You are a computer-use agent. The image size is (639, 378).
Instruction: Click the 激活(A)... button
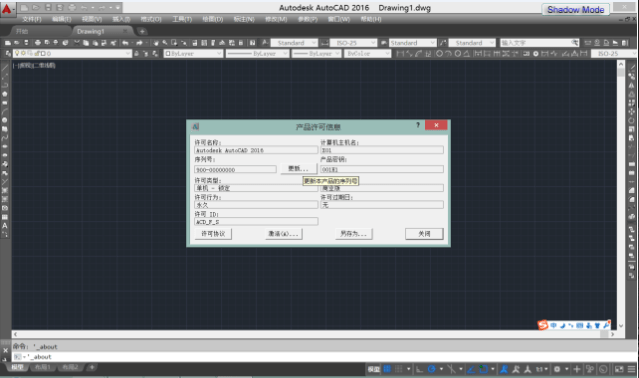(x=284, y=234)
